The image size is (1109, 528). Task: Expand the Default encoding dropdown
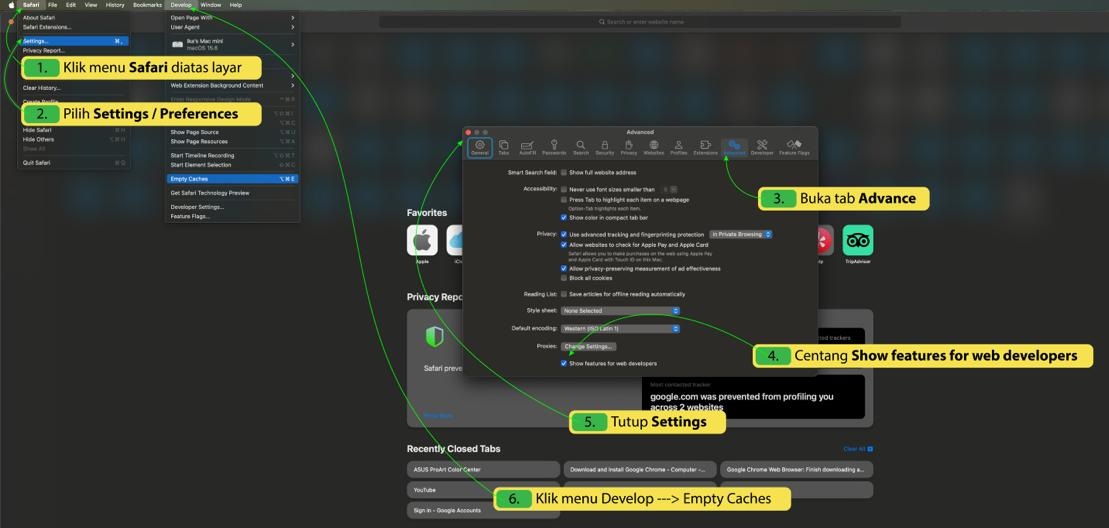click(x=619, y=329)
